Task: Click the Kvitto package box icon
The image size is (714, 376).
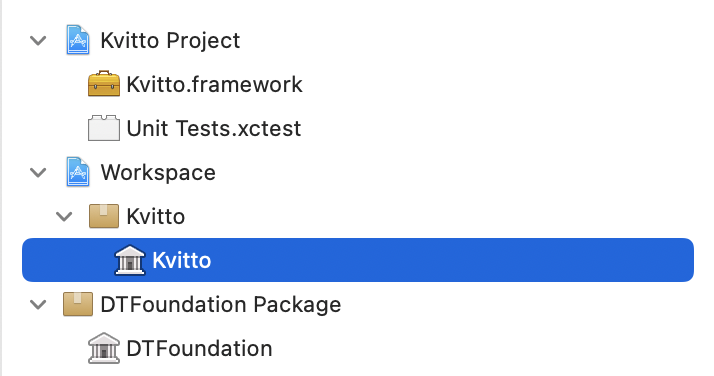Action: click(x=104, y=216)
